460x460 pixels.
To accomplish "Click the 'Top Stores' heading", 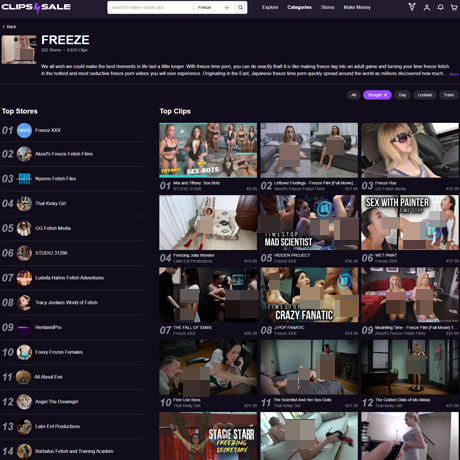I will (20, 111).
